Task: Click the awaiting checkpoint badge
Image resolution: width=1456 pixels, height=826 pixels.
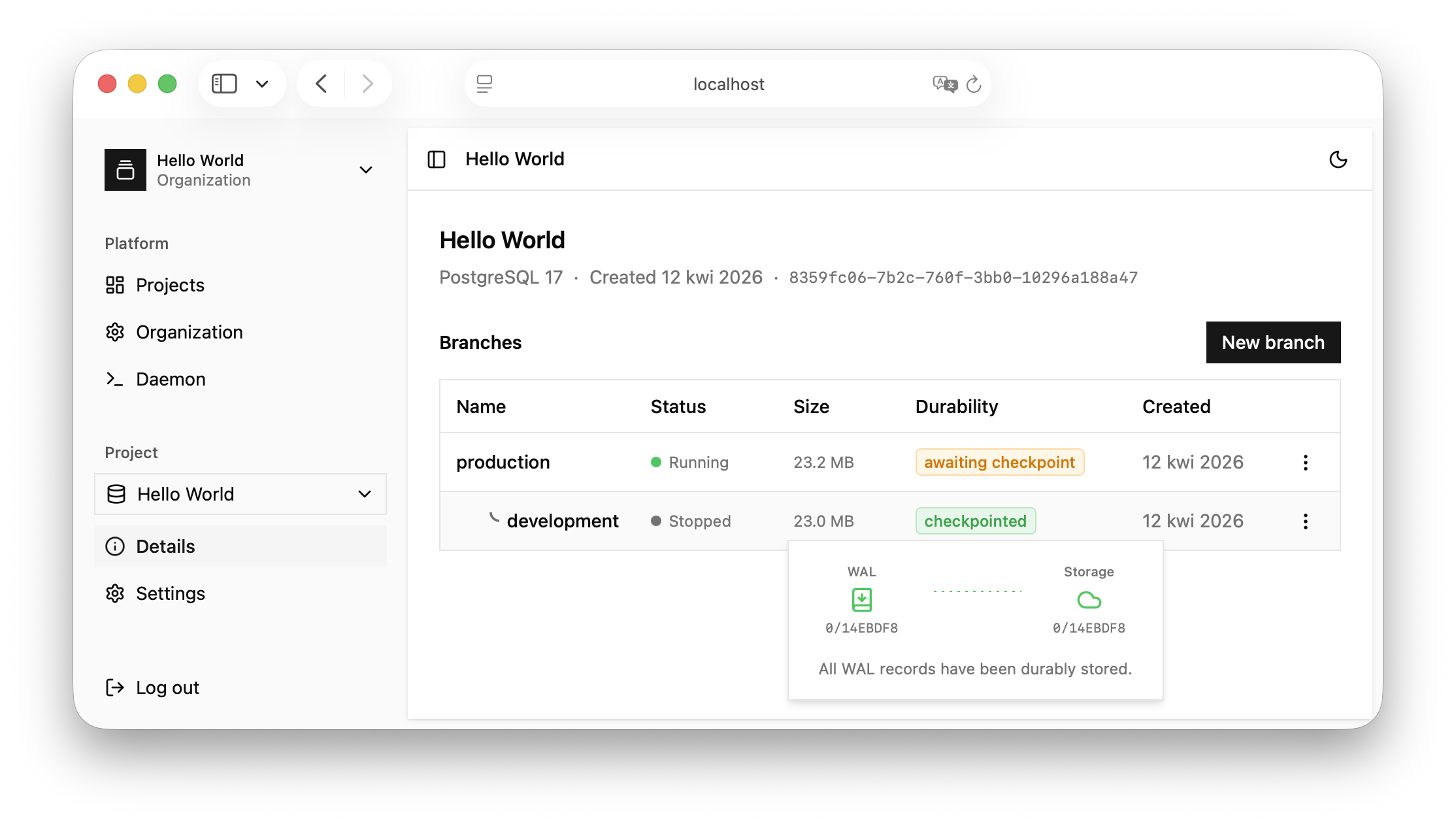Action: click(x=999, y=462)
